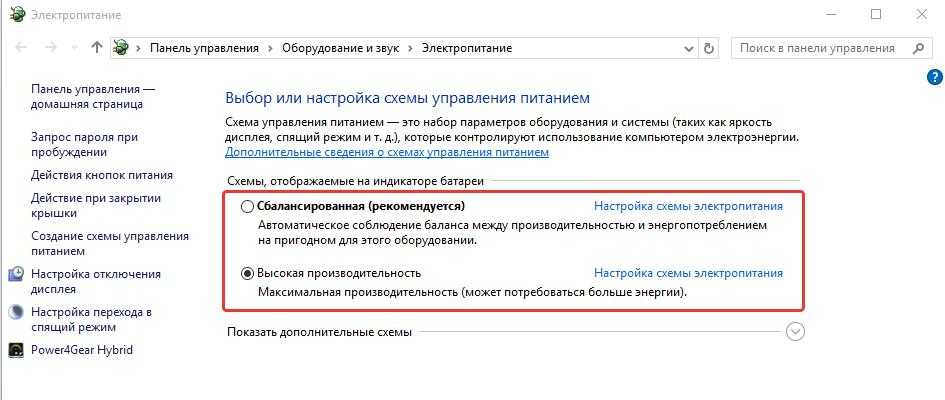This screenshot has width=945, height=400.
Task: Open help with the blue question icon
Action: 935,77
